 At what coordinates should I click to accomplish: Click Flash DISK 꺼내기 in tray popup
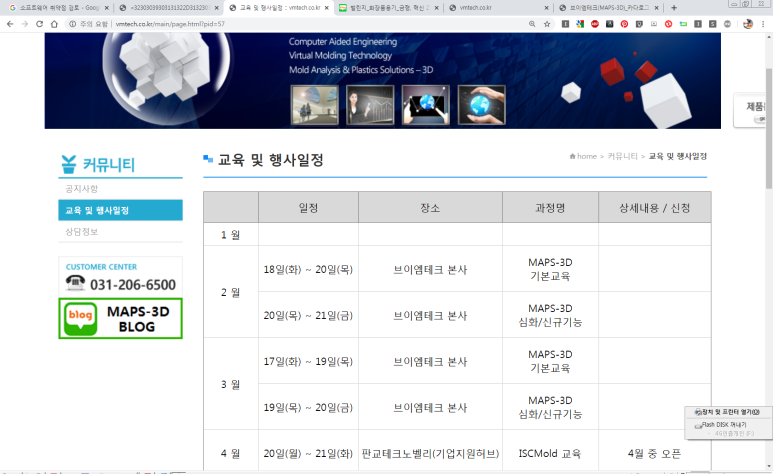[723, 425]
